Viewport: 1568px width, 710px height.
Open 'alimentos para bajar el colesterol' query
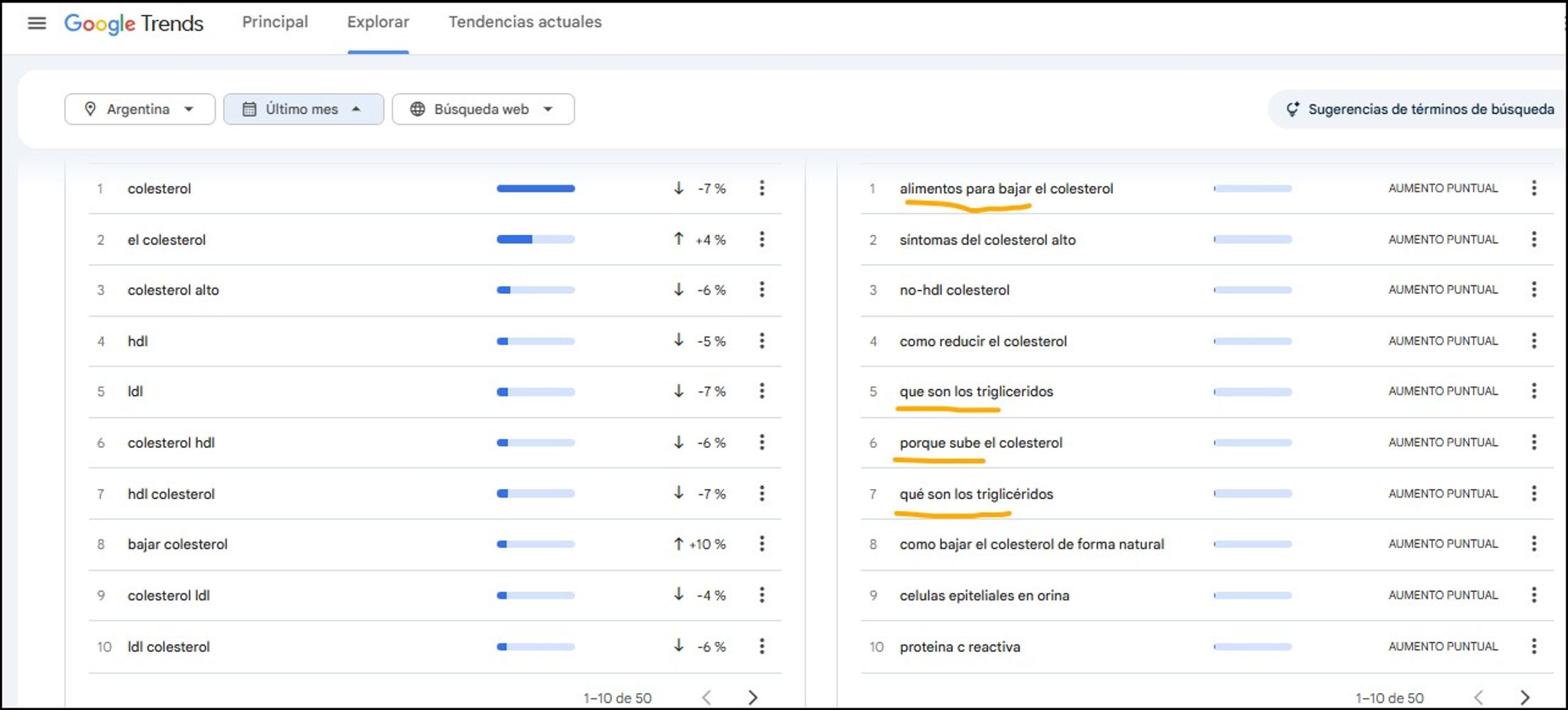pyautogui.click(x=1007, y=189)
